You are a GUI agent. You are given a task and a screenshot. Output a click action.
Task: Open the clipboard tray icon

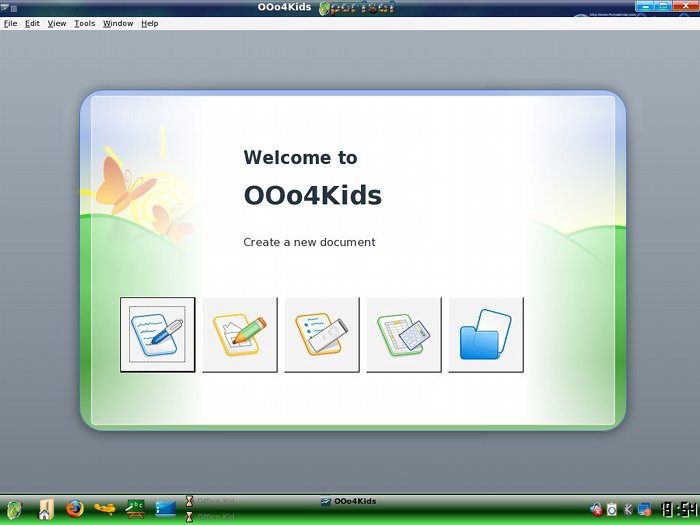pos(612,509)
